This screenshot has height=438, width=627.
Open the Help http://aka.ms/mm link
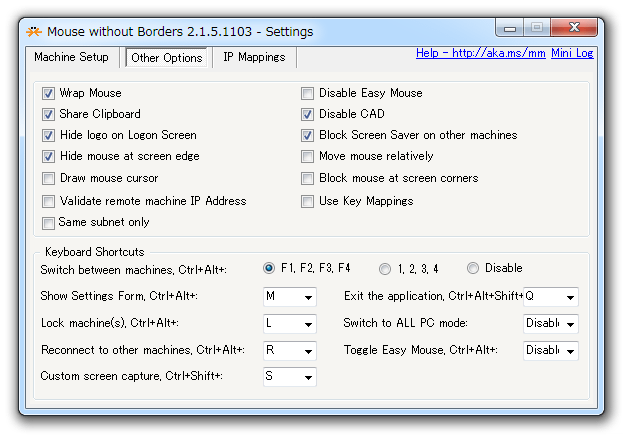coord(481,53)
